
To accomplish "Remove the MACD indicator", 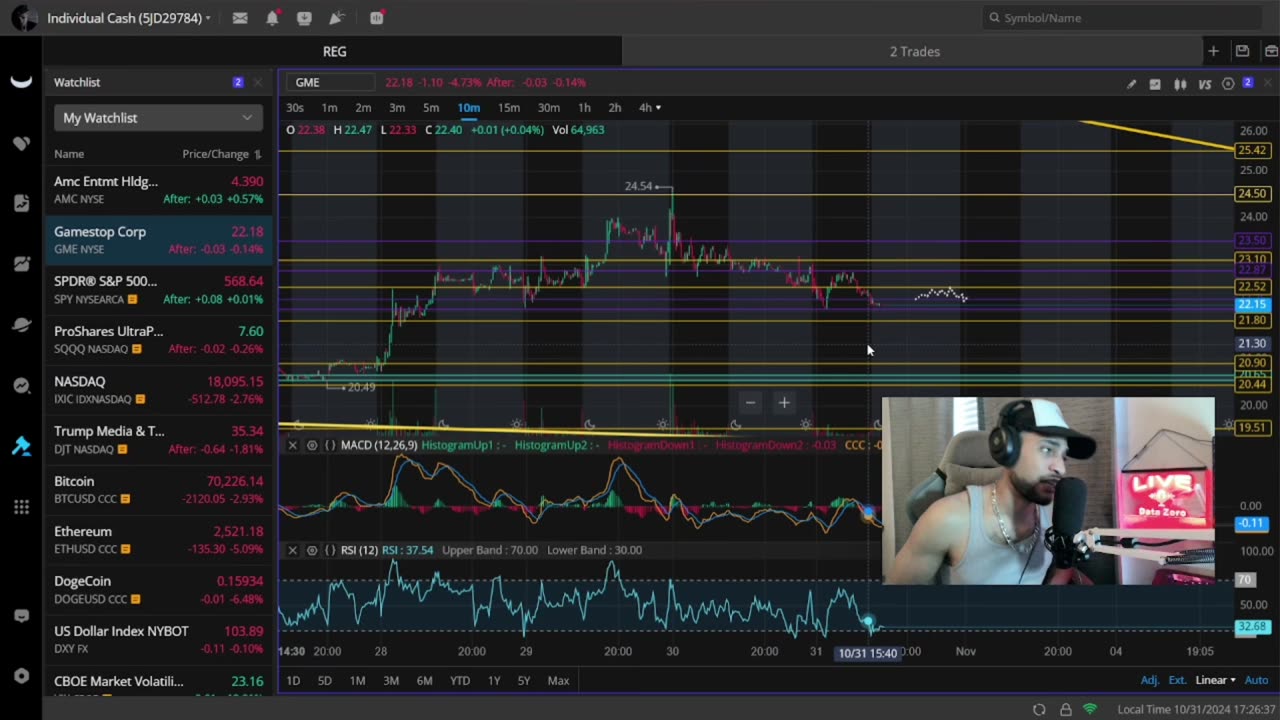I will pyautogui.click(x=293, y=445).
